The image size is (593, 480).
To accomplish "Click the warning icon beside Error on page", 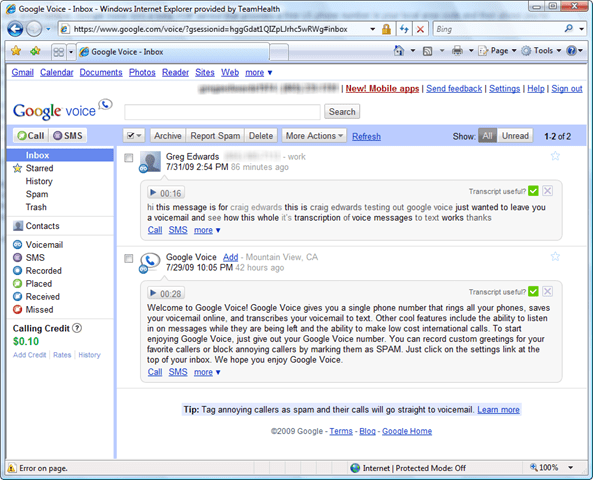I will 12,468.
